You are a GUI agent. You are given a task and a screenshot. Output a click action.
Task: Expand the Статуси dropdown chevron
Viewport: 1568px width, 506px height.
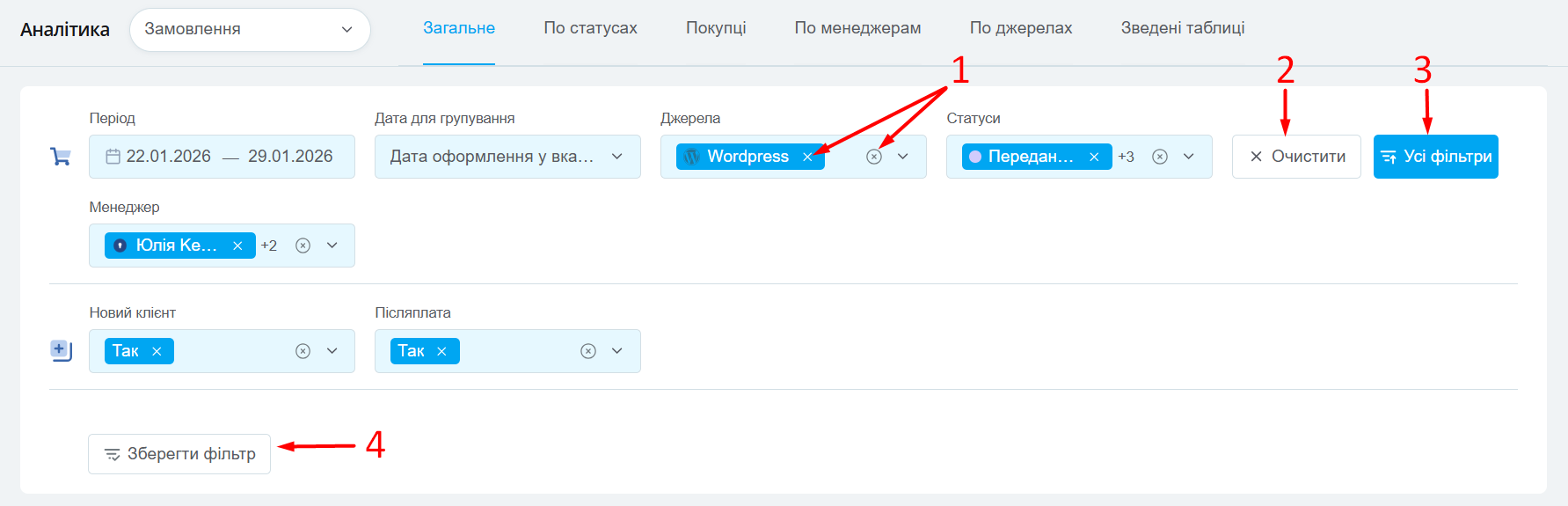point(1189,157)
